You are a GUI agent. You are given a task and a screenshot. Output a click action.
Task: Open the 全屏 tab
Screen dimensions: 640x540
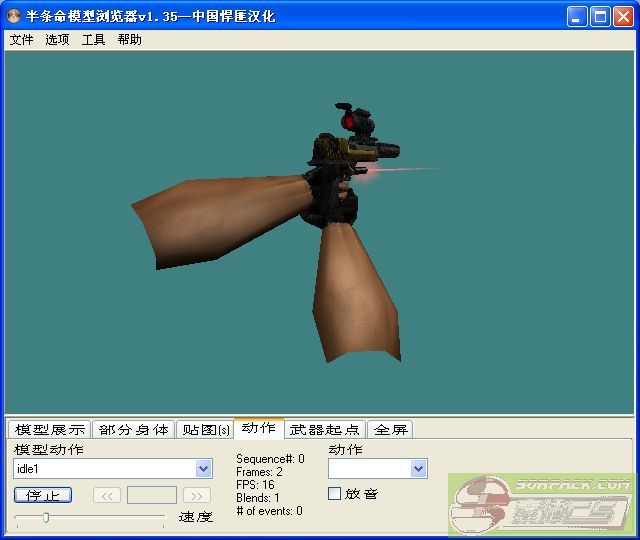click(391, 429)
